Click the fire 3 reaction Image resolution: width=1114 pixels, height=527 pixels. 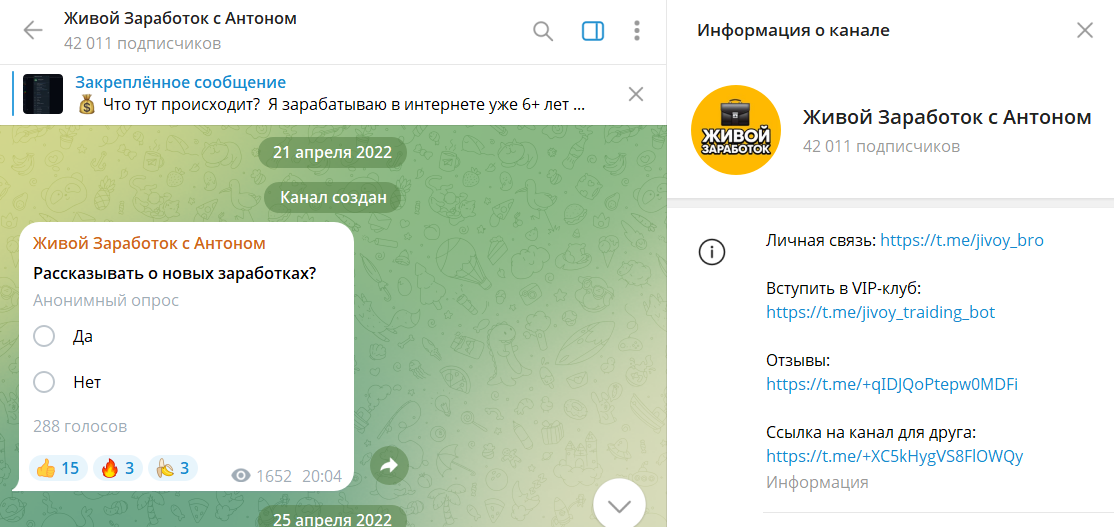tap(118, 468)
